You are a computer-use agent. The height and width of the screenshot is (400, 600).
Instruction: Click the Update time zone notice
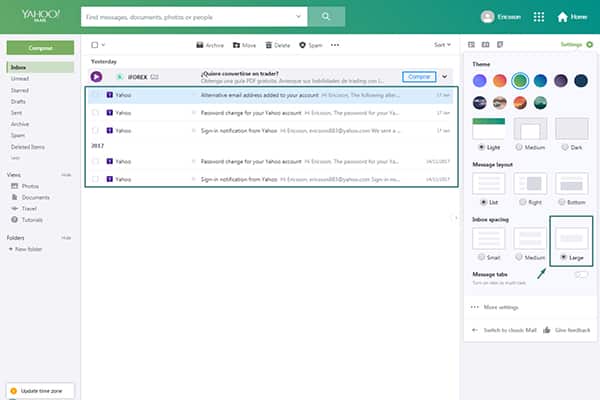click(41, 391)
